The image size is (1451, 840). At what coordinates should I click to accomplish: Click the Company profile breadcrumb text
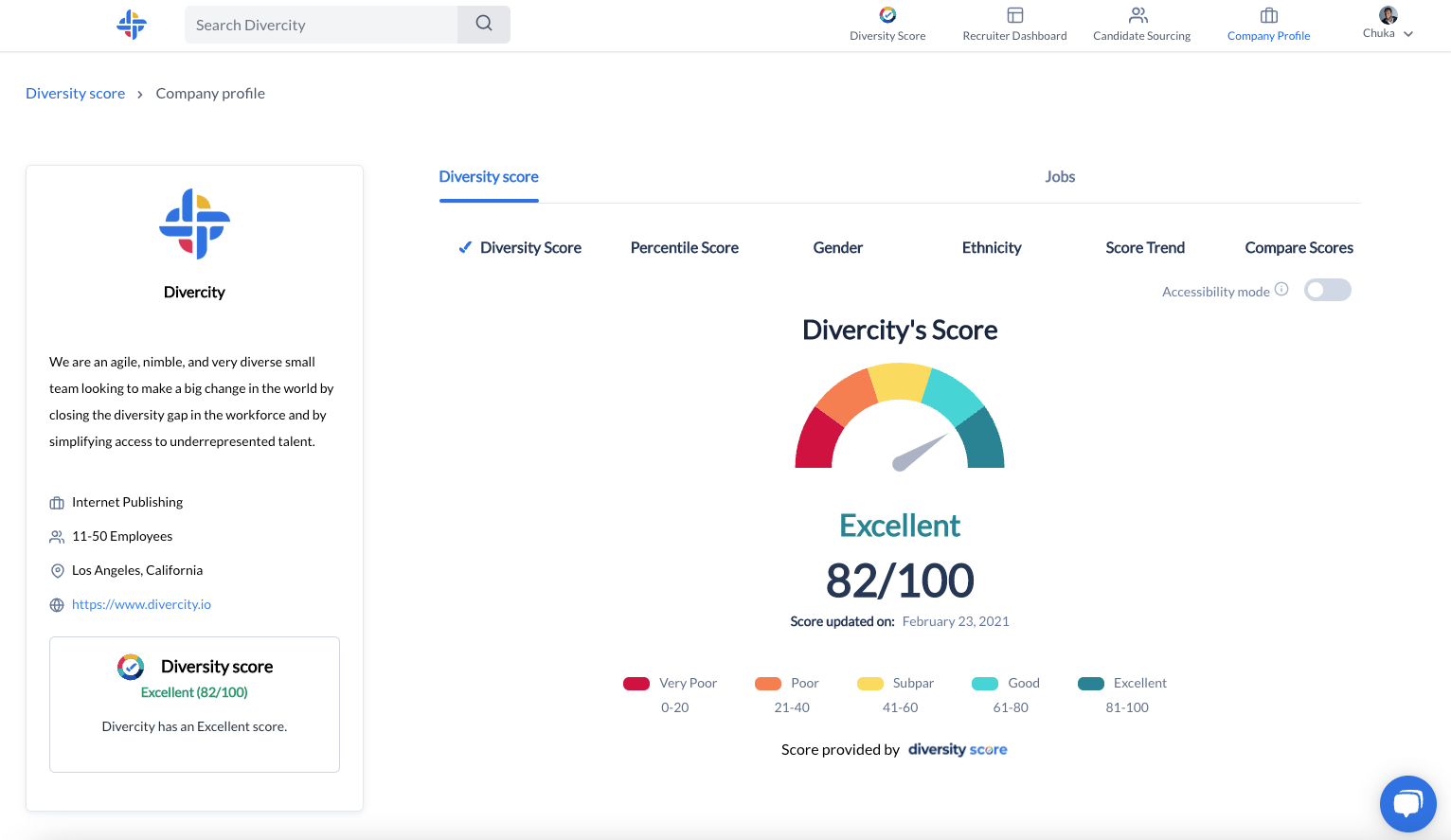point(210,93)
